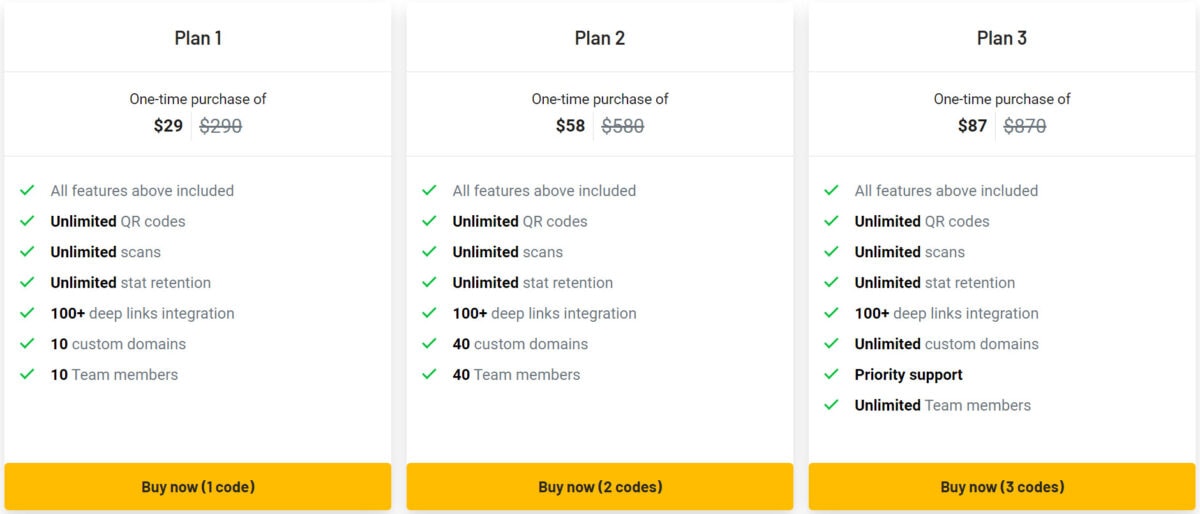Select the Plan 3 heading
1200x514 pixels.
point(1002,38)
